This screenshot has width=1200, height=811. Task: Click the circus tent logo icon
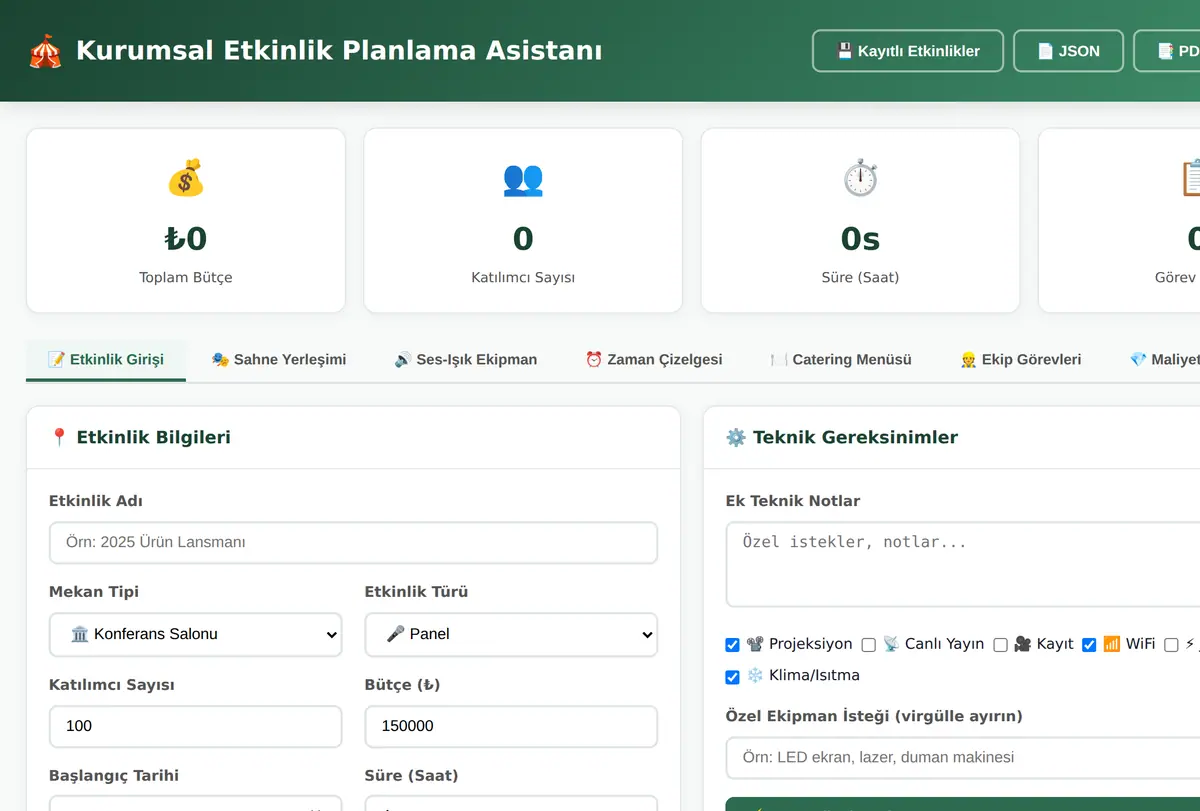(46, 51)
